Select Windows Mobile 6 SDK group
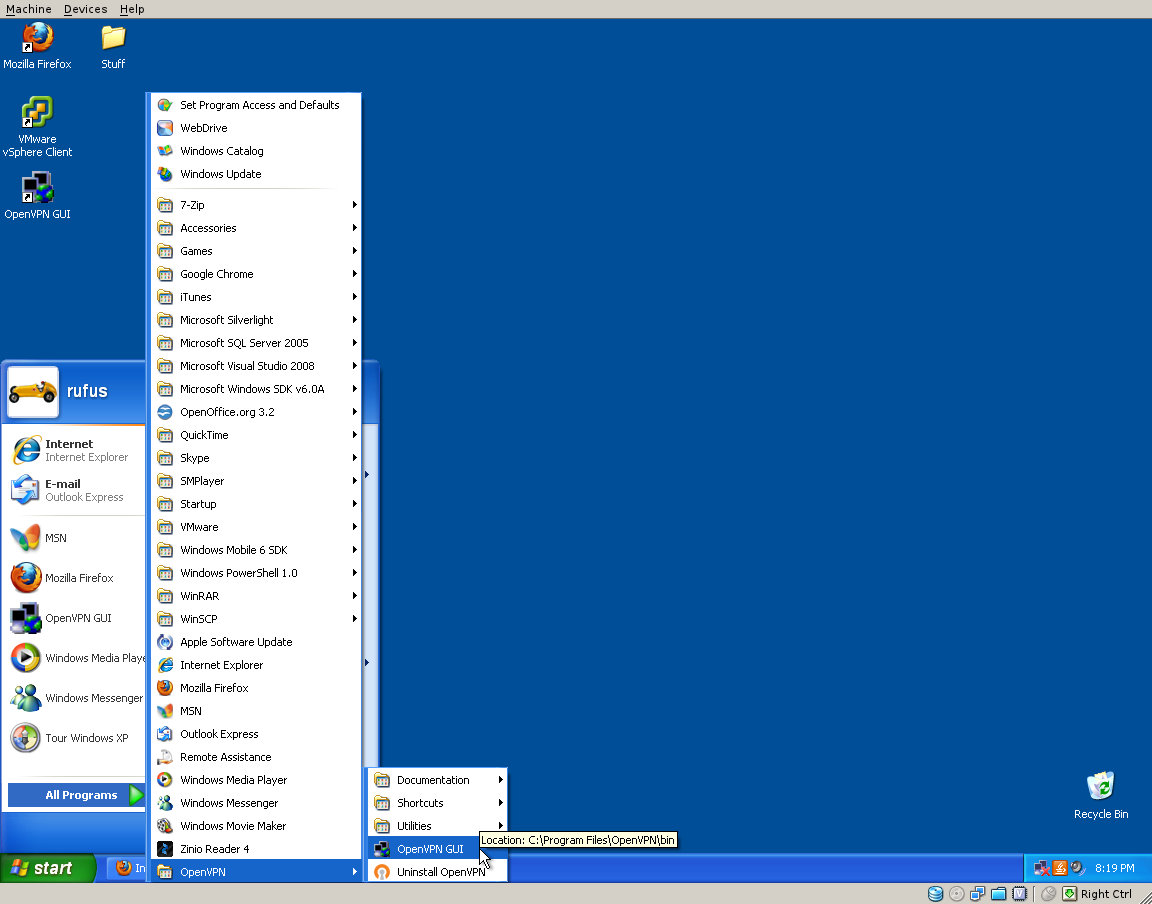This screenshot has width=1152, height=904. (x=256, y=550)
